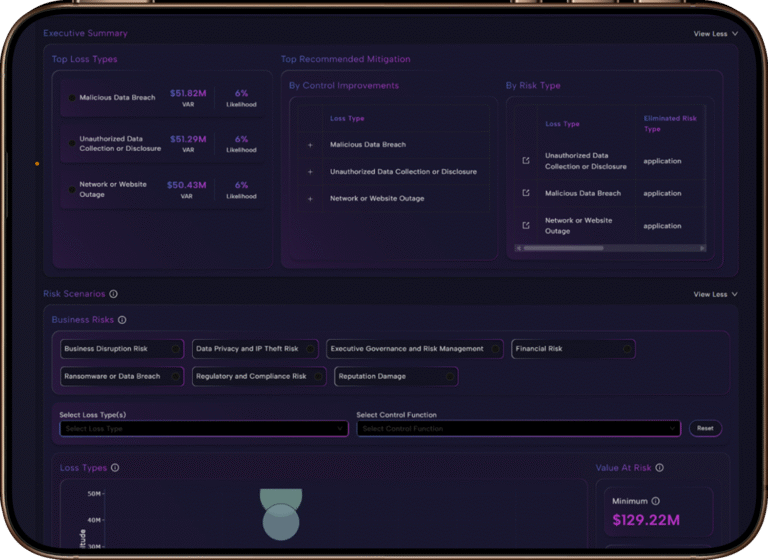The width and height of the screenshot is (768, 560).
Task: Open external link icon for Malicious Data Breach
Action: (526, 193)
